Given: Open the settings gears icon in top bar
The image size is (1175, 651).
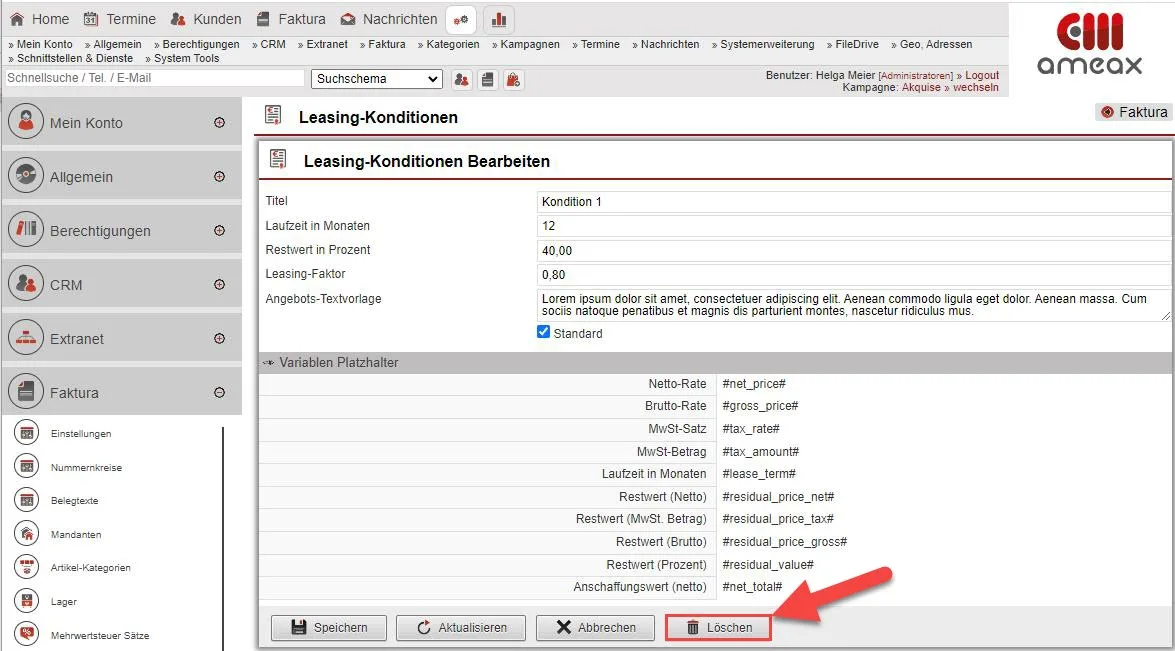Looking at the screenshot, I should pyautogui.click(x=461, y=19).
